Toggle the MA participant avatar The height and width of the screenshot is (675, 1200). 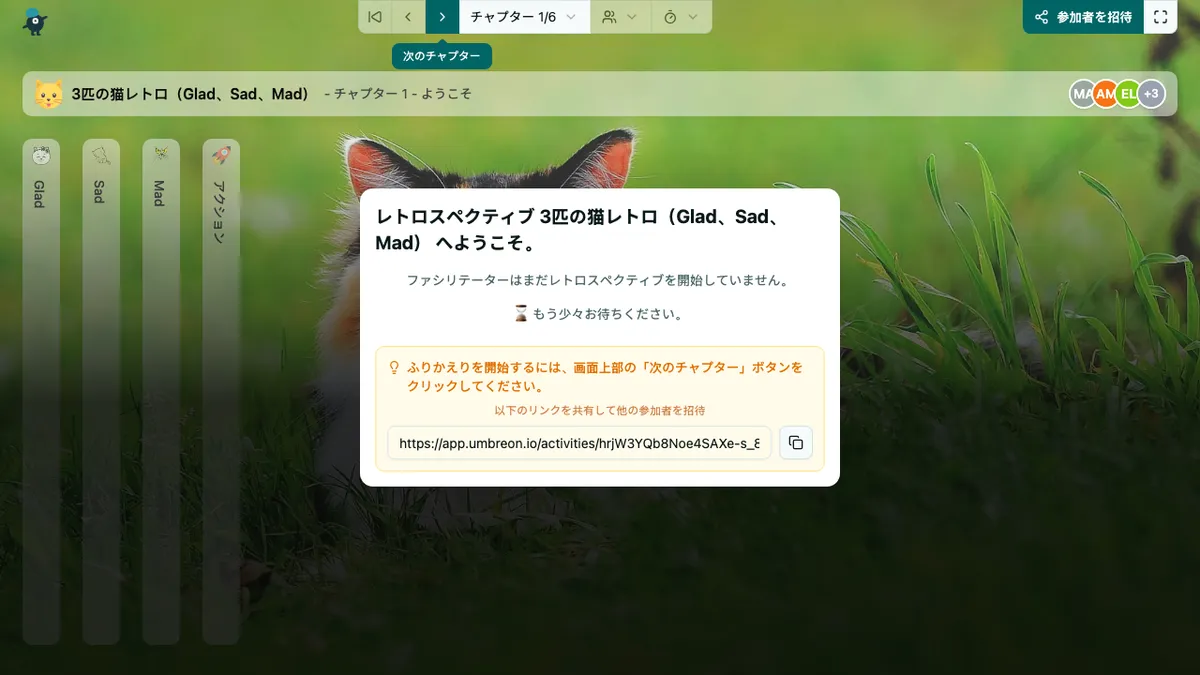(1082, 93)
